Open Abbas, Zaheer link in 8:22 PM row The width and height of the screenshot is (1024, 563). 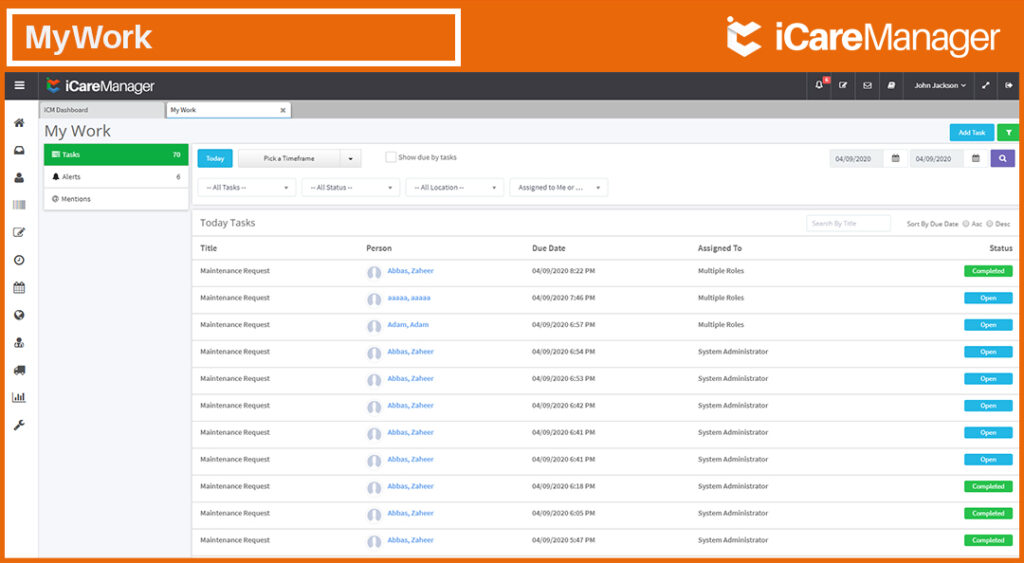pyautogui.click(x=410, y=271)
